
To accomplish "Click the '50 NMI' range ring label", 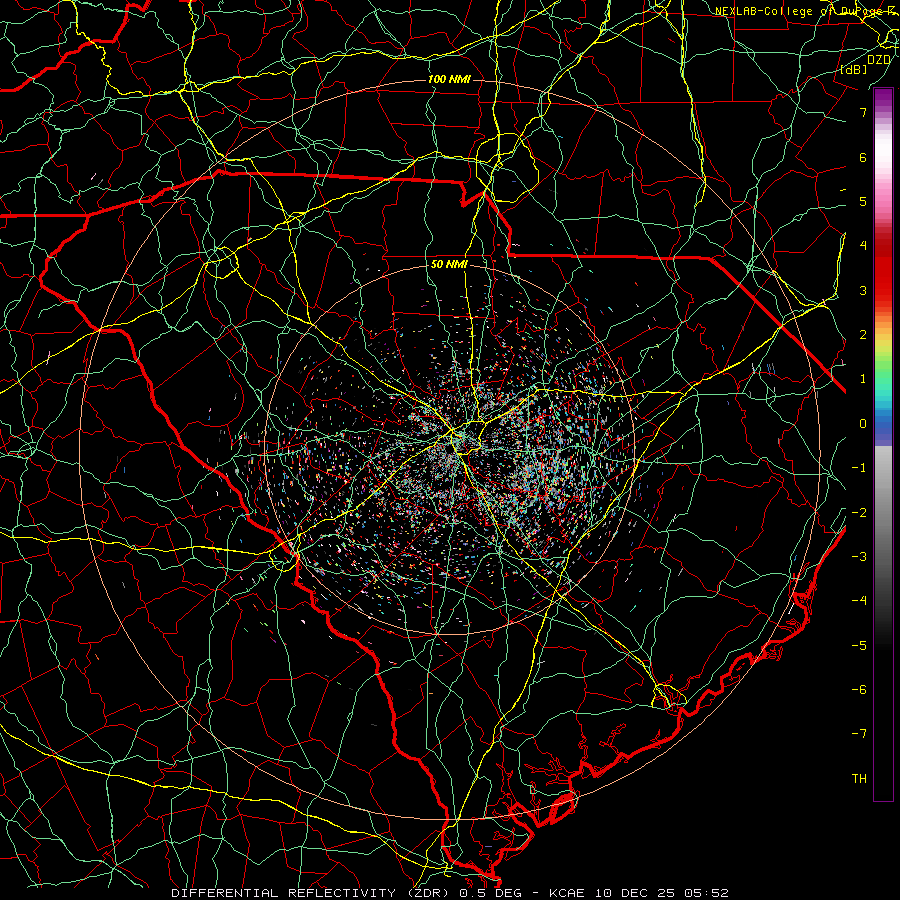I will (x=449, y=265).
